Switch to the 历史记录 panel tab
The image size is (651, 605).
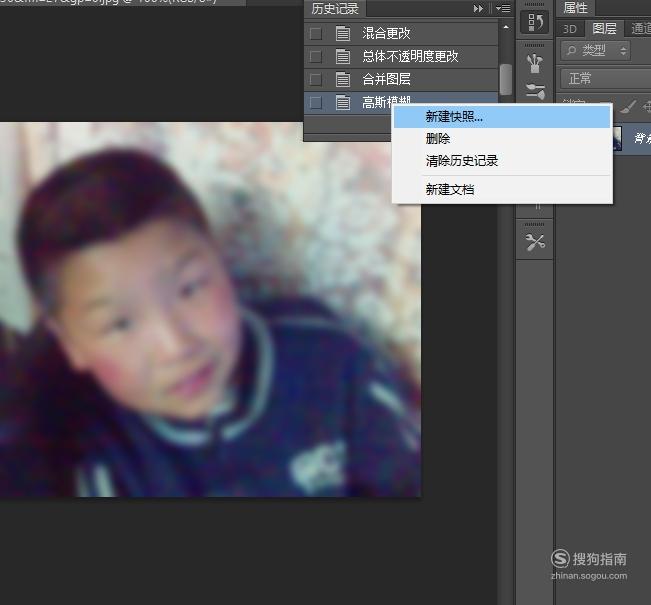click(335, 8)
